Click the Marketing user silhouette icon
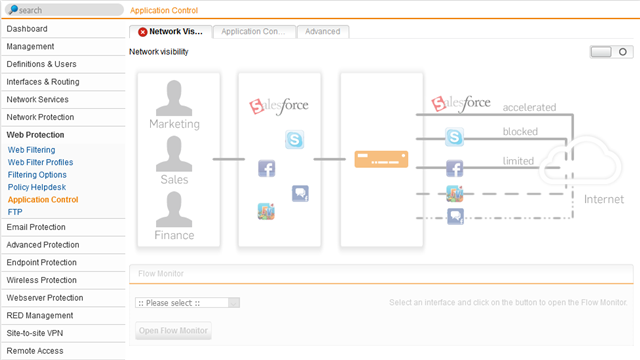640x360 pixels. 174,98
